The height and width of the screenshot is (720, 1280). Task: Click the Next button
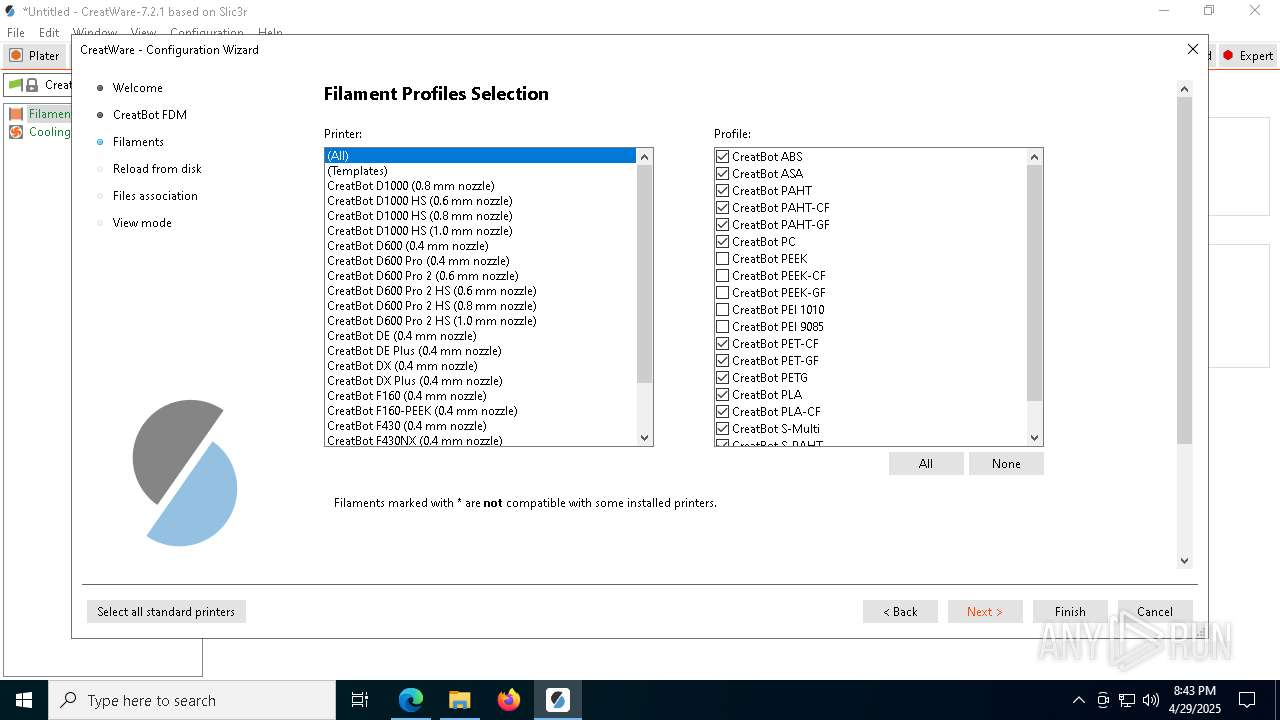[x=985, y=612]
